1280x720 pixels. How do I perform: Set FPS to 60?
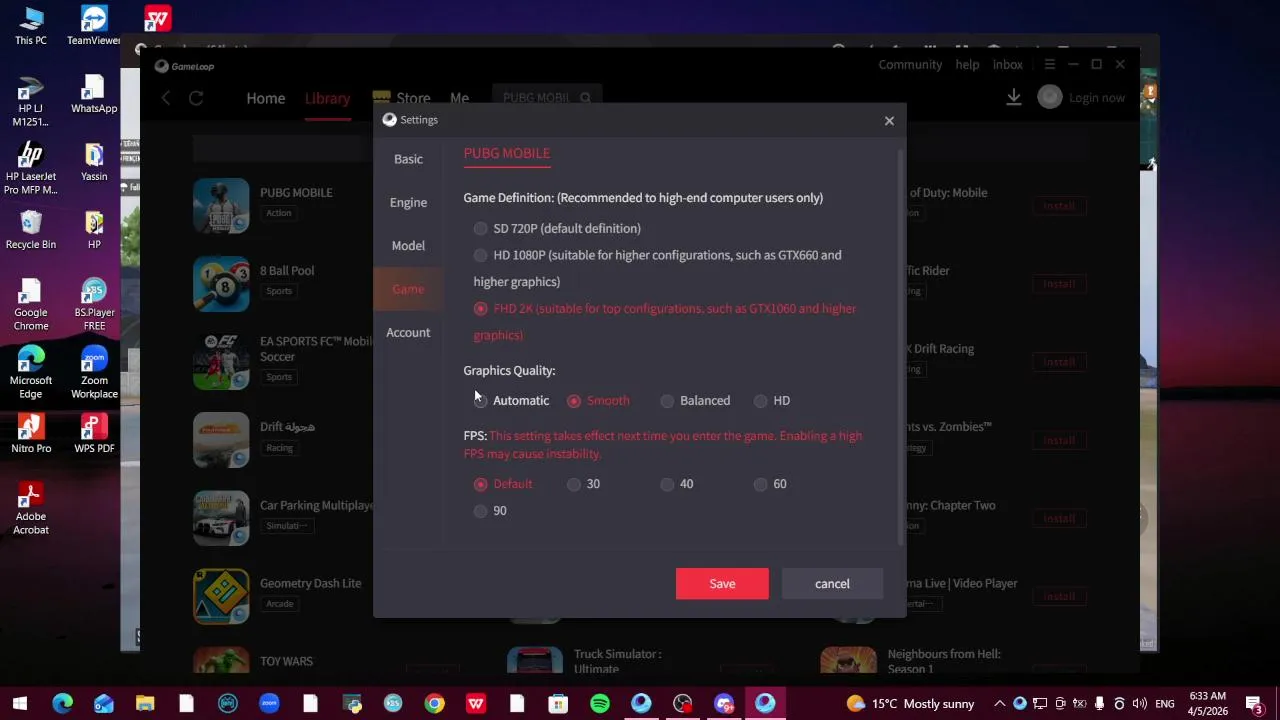[761, 484]
